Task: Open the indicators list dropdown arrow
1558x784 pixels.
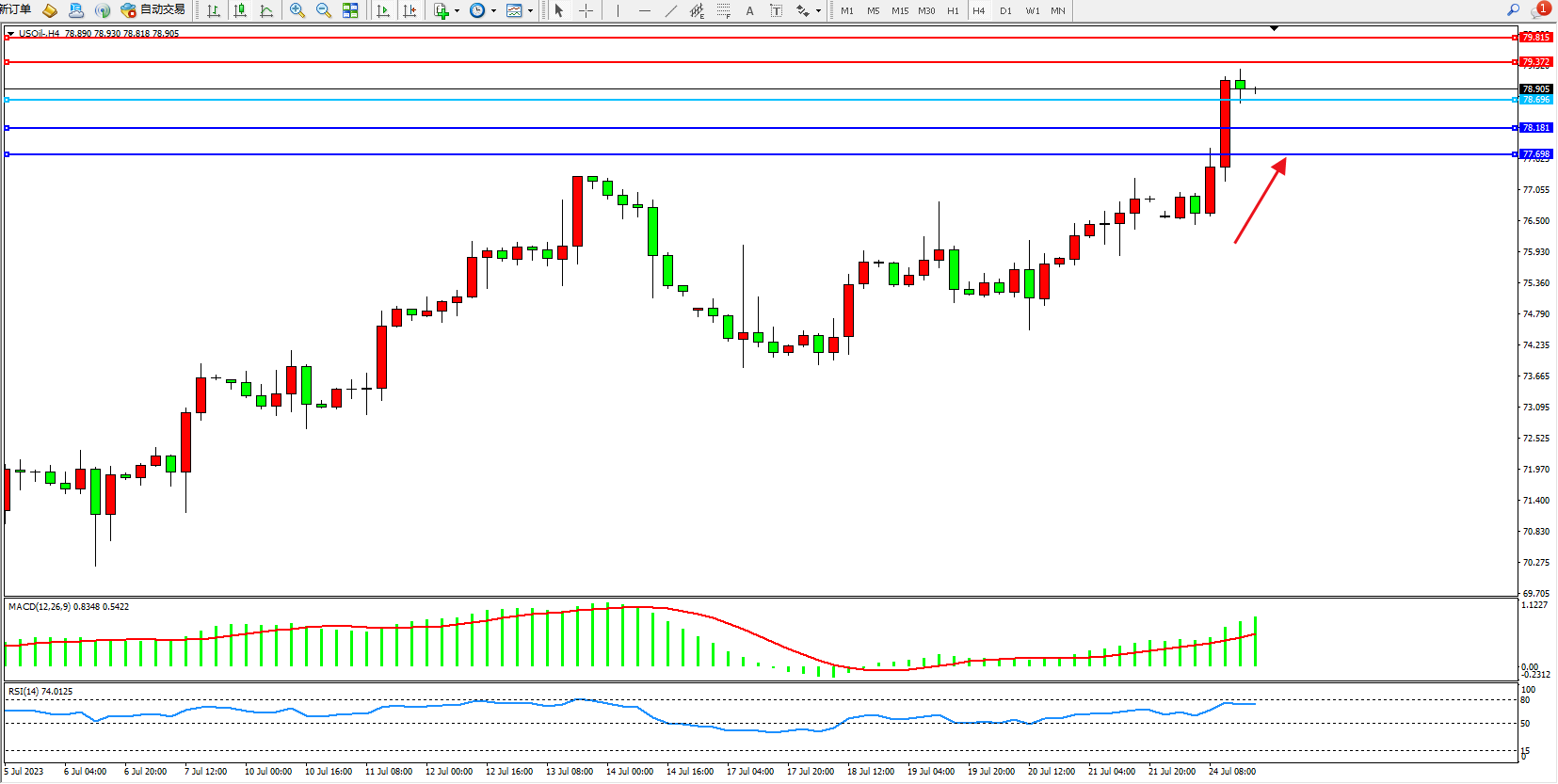Action: click(x=457, y=11)
